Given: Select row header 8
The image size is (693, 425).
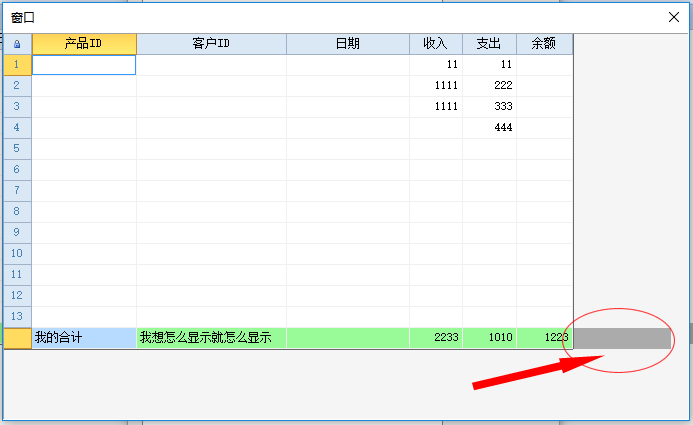Looking at the screenshot, I should click(17, 212).
